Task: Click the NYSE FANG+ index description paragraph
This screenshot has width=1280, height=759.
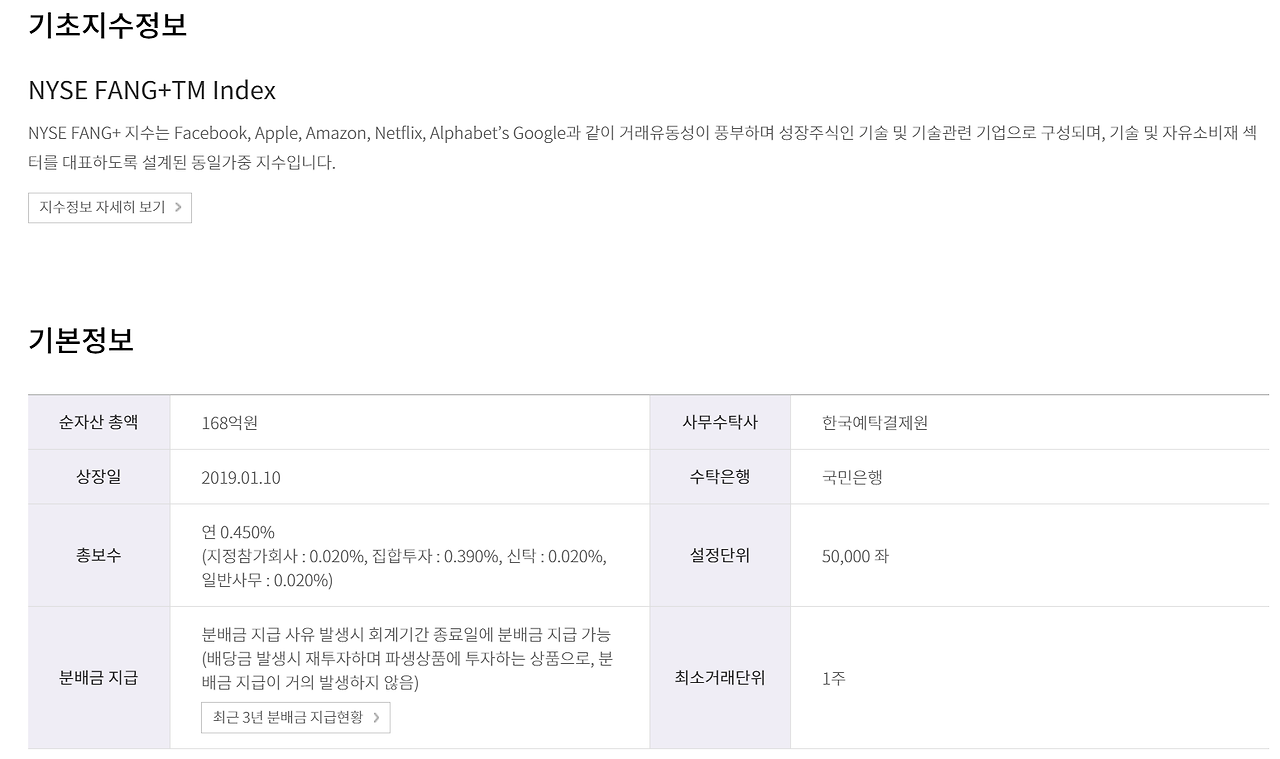Action: 640,147
